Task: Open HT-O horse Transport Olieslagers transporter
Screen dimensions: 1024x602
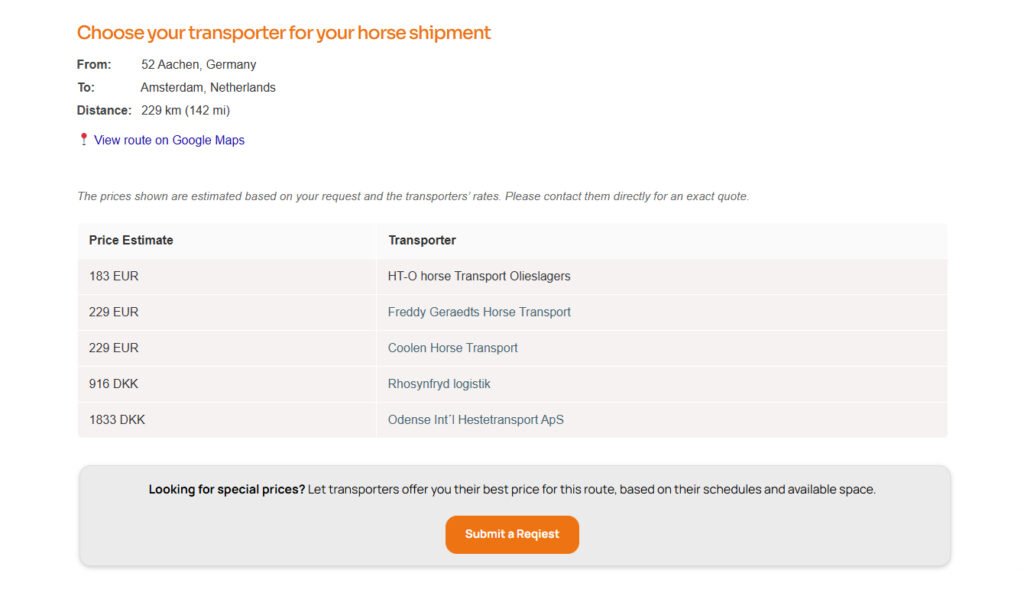Action: 479,276
